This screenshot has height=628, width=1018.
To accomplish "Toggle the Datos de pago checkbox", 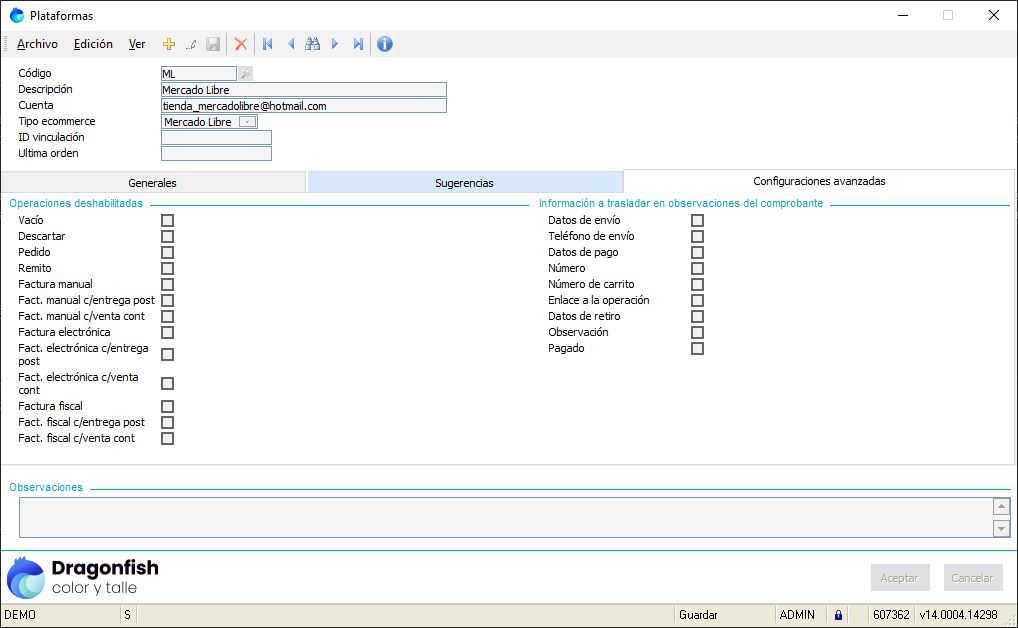I will click(697, 253).
